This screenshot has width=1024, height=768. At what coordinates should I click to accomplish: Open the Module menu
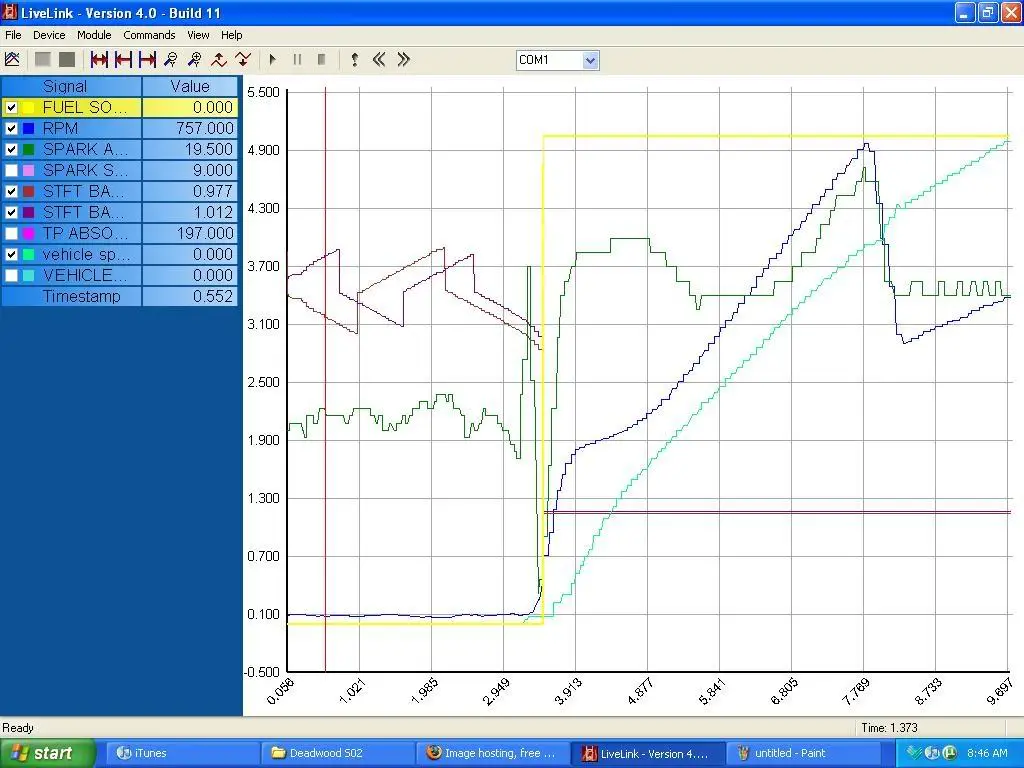94,35
